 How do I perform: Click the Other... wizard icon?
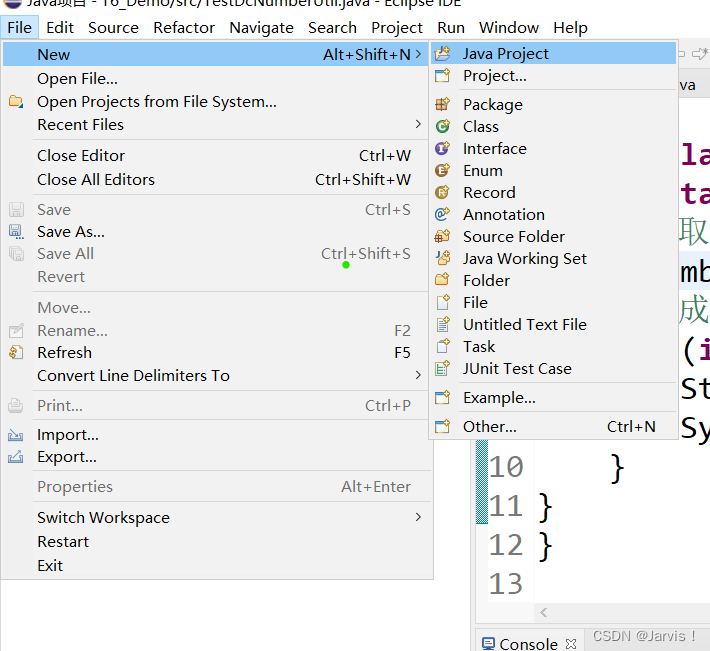[x=442, y=426]
